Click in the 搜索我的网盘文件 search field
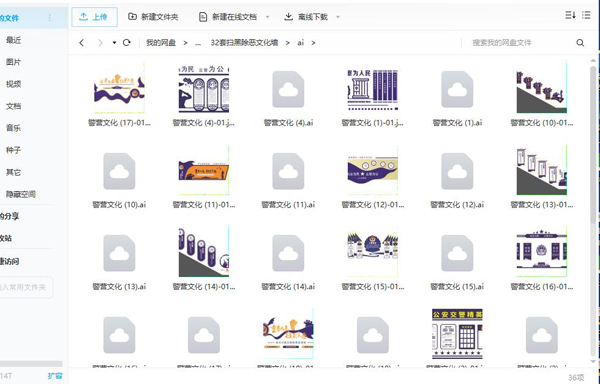600x384 pixels. click(520, 43)
